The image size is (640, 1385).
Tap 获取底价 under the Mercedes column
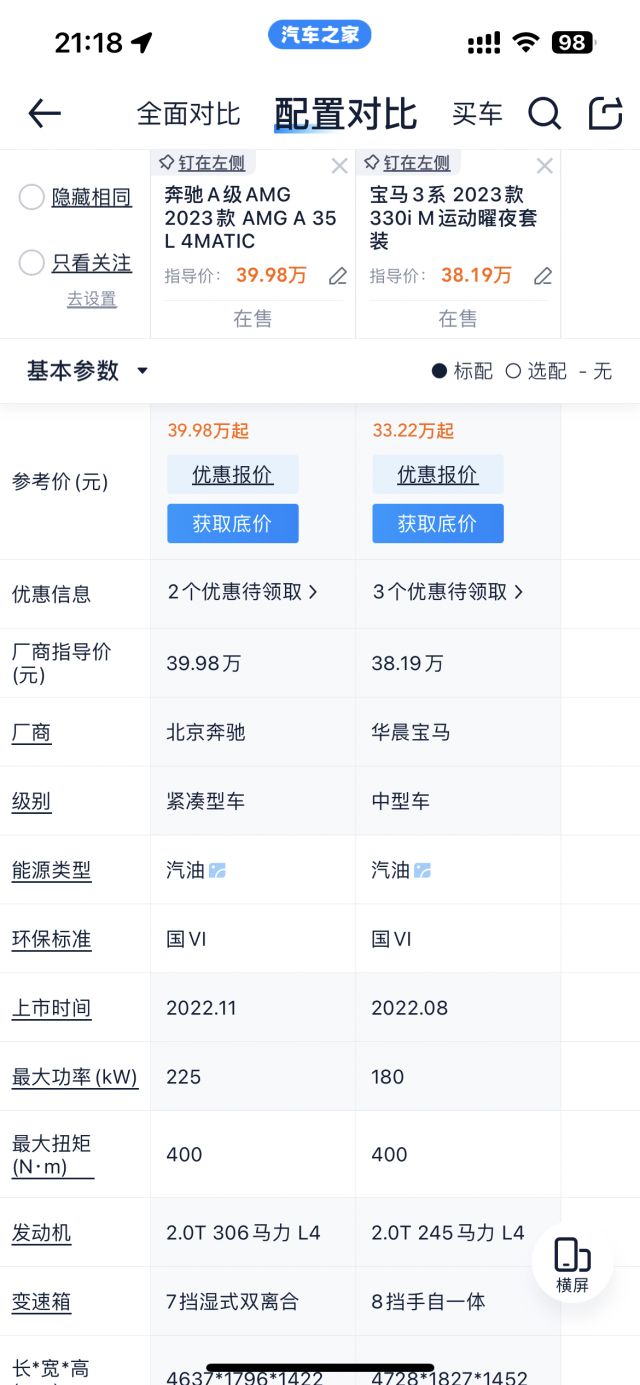click(x=233, y=523)
